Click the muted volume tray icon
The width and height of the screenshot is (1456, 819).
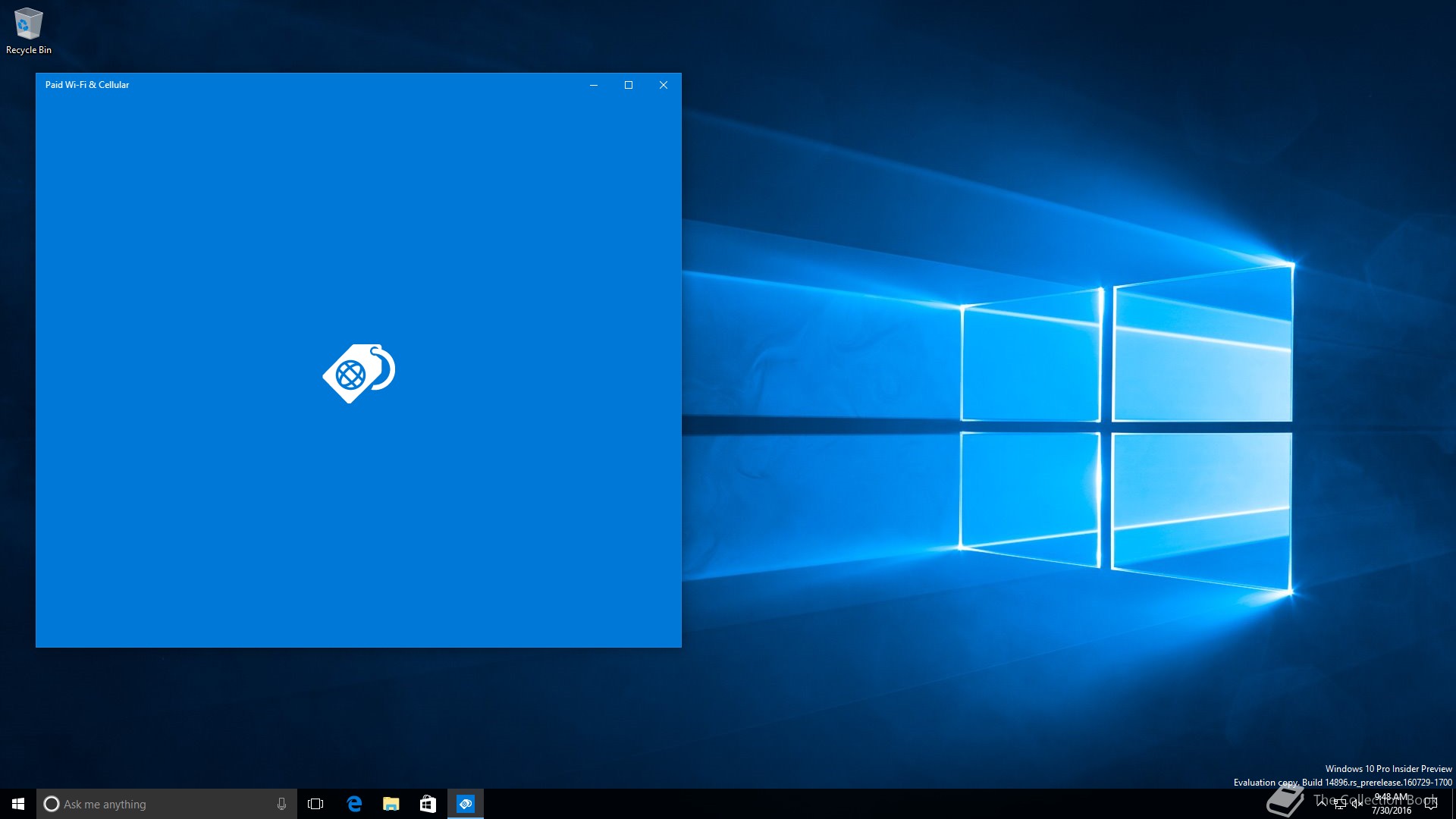[x=1357, y=805]
